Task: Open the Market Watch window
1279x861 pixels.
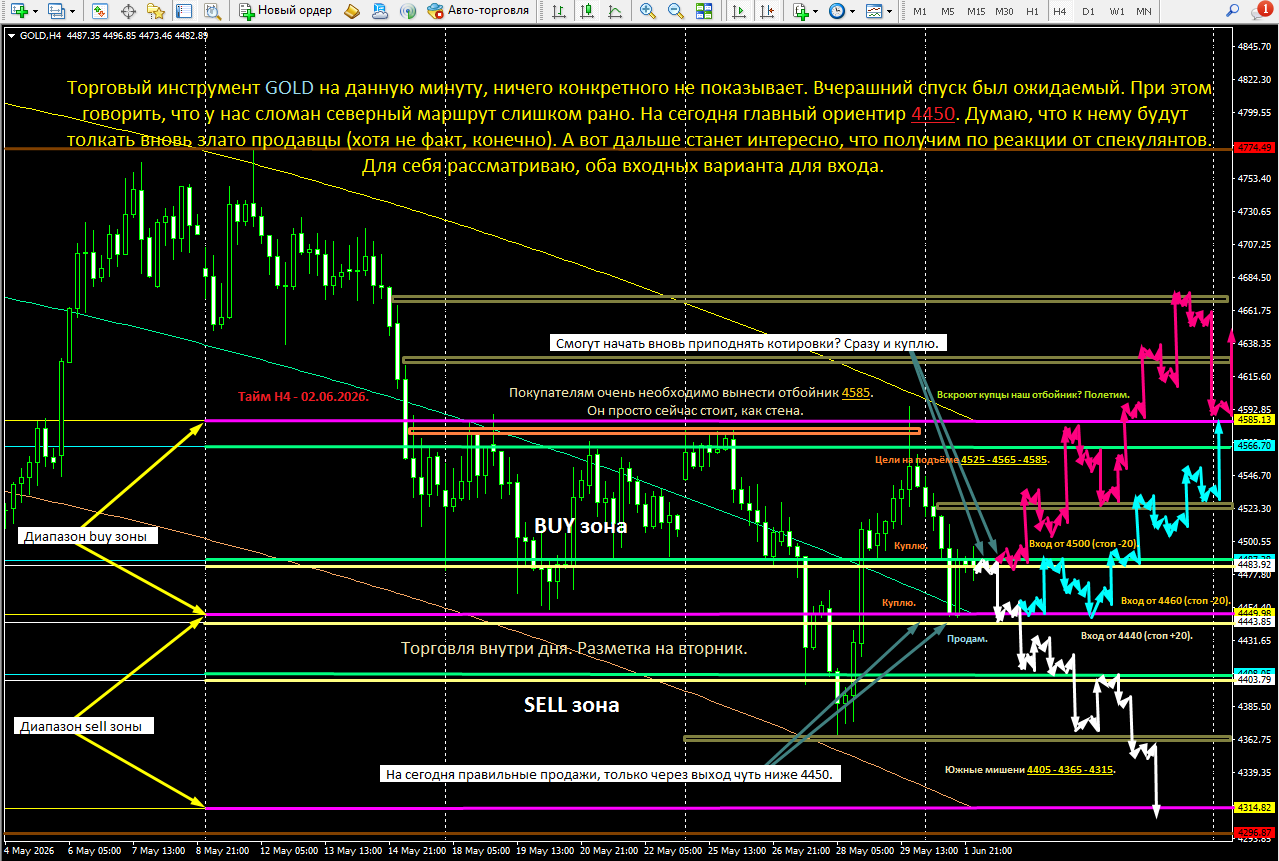Action: 99,11
